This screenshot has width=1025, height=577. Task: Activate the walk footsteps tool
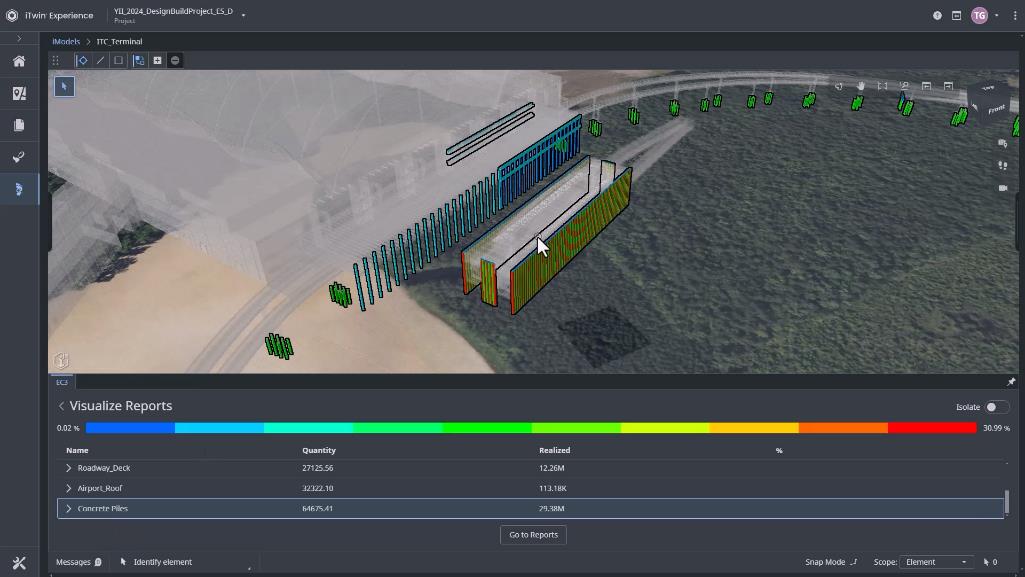tap(1003, 165)
